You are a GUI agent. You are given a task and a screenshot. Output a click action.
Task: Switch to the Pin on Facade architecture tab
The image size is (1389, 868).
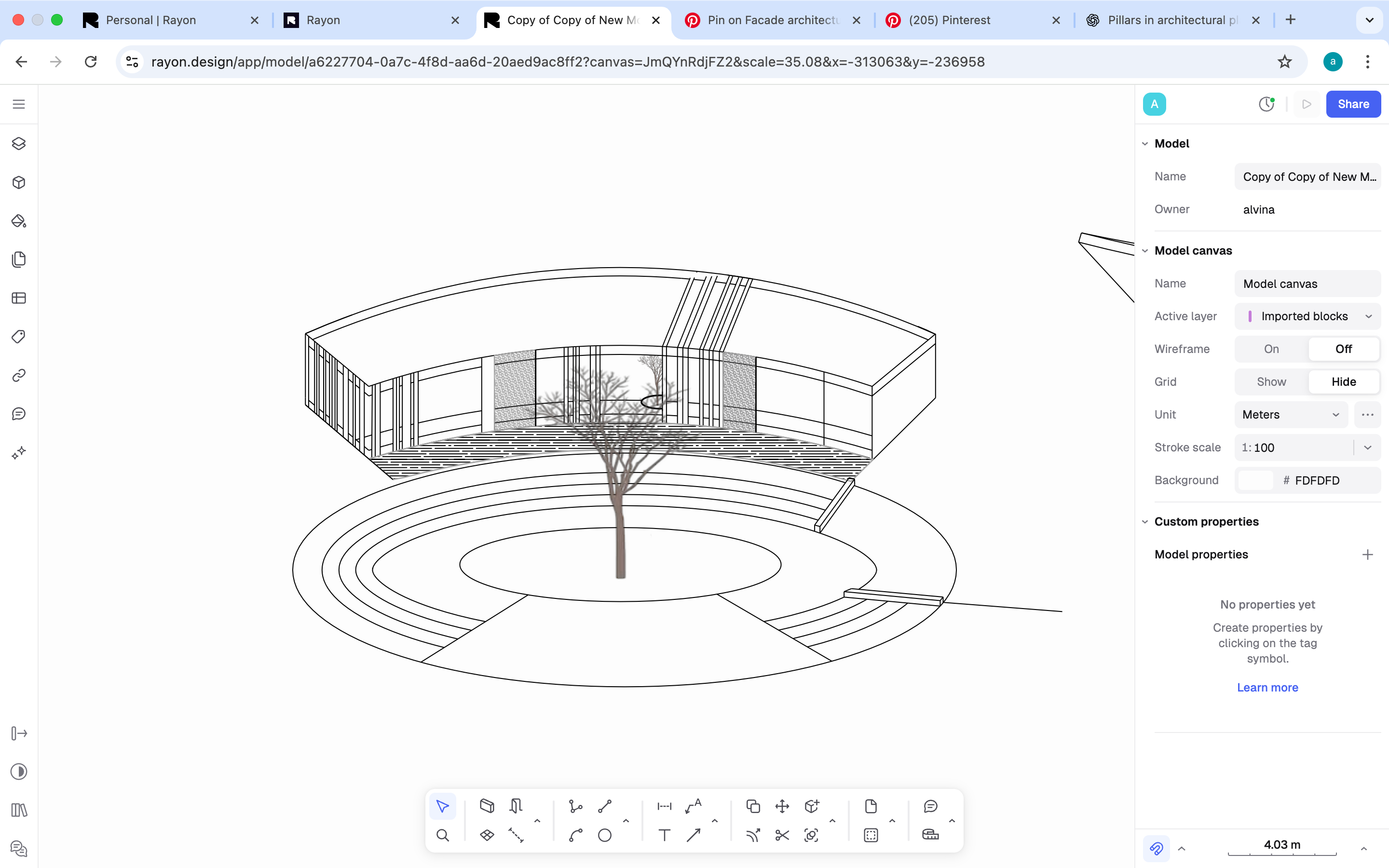(772, 20)
